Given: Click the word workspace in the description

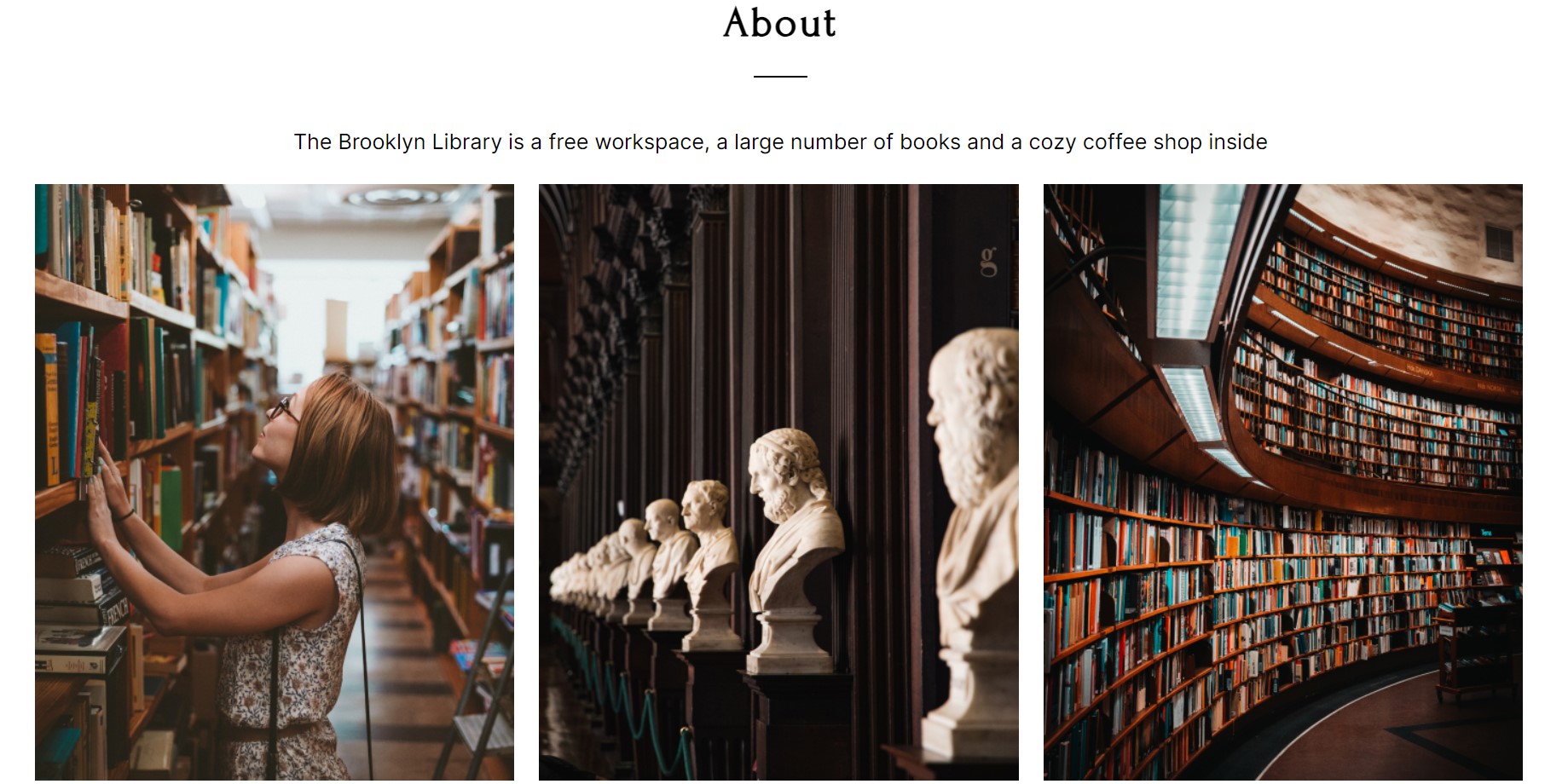Looking at the screenshot, I should pyautogui.click(x=651, y=142).
